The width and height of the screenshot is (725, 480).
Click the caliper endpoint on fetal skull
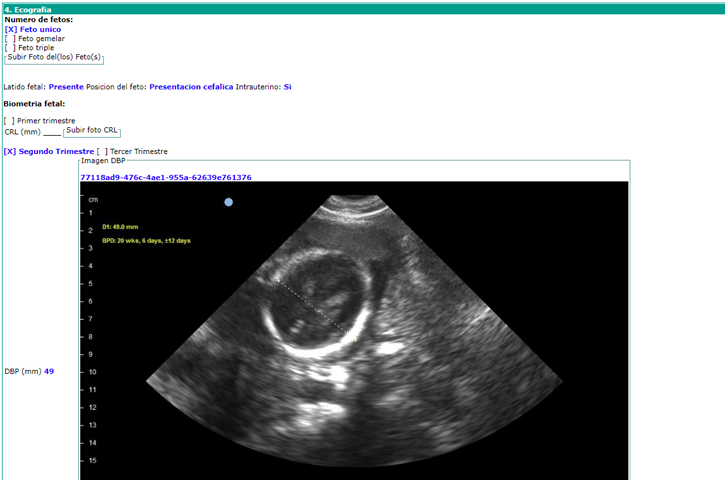(x=354, y=338)
